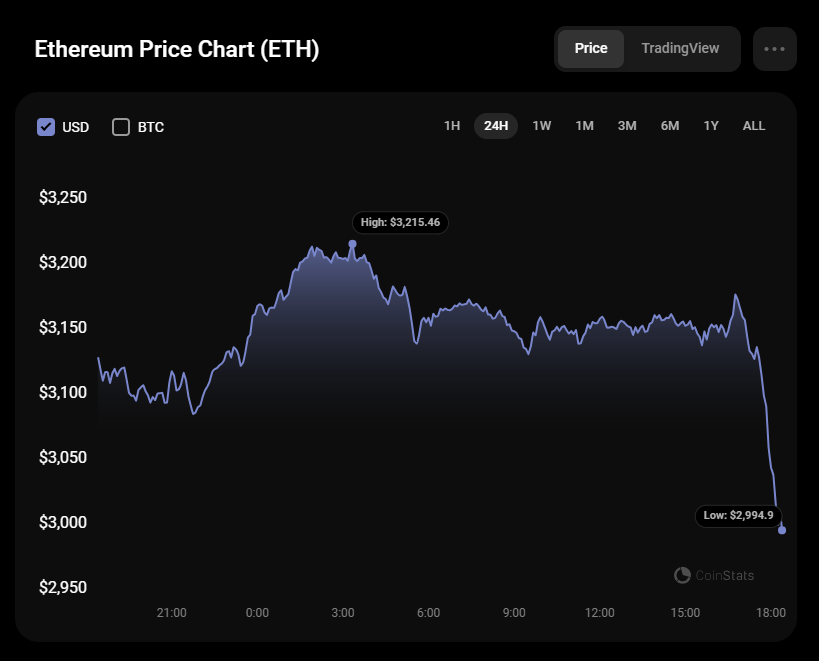Select the 3M time range

pos(627,126)
